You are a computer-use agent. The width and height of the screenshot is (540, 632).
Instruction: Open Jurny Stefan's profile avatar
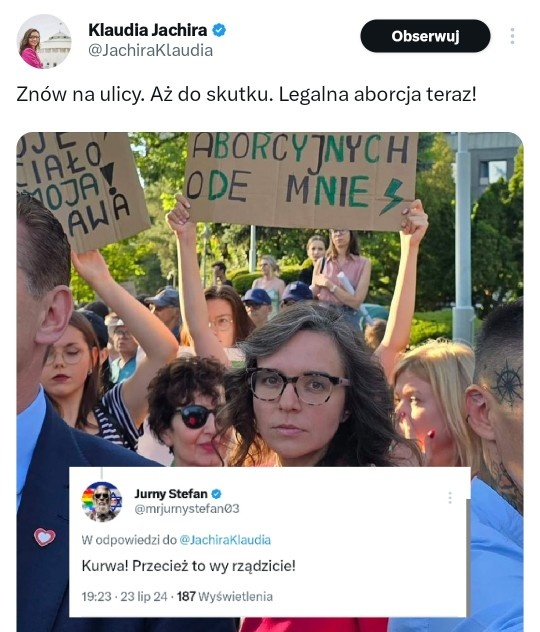tap(102, 501)
